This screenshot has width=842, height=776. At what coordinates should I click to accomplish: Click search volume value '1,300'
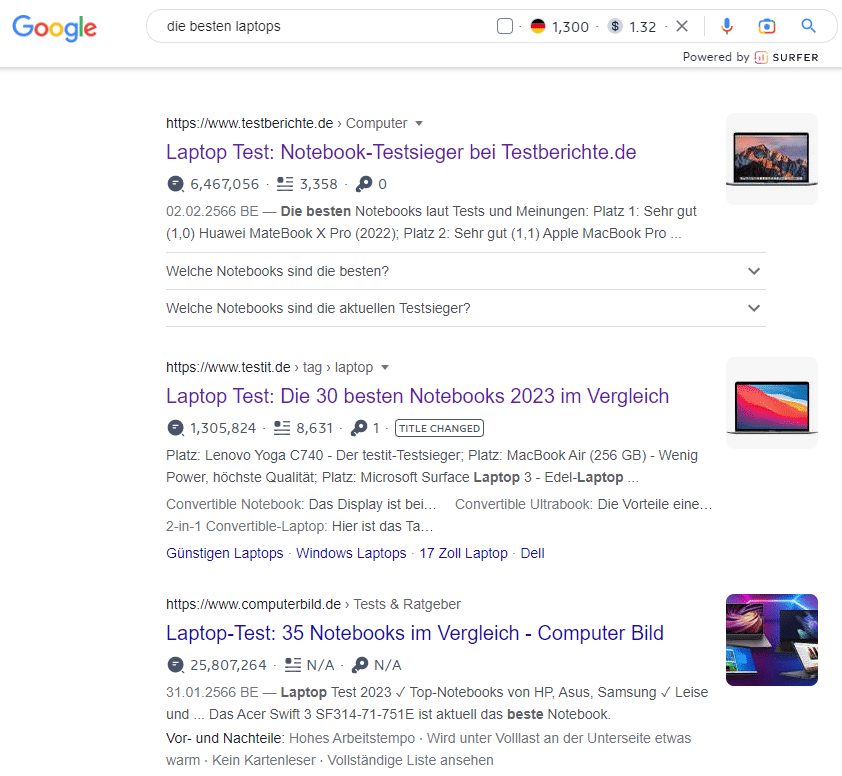(x=570, y=27)
